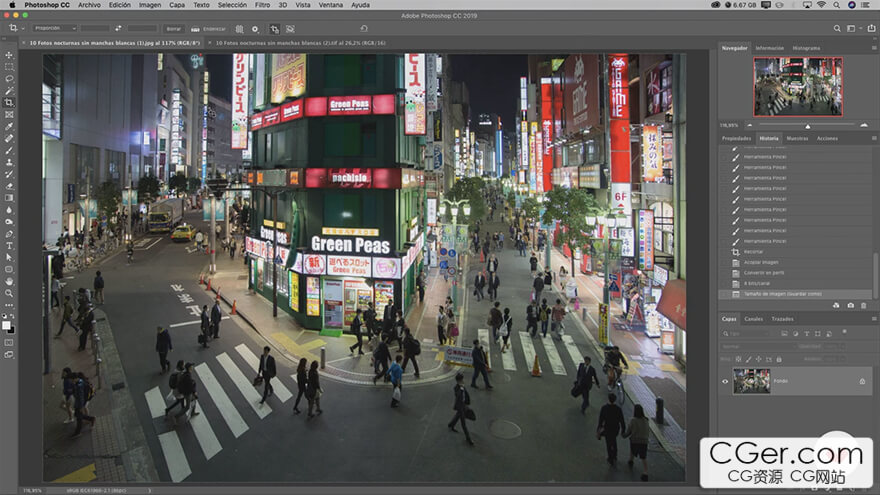Select the Lasso tool
The height and width of the screenshot is (495, 880).
coord(9,79)
